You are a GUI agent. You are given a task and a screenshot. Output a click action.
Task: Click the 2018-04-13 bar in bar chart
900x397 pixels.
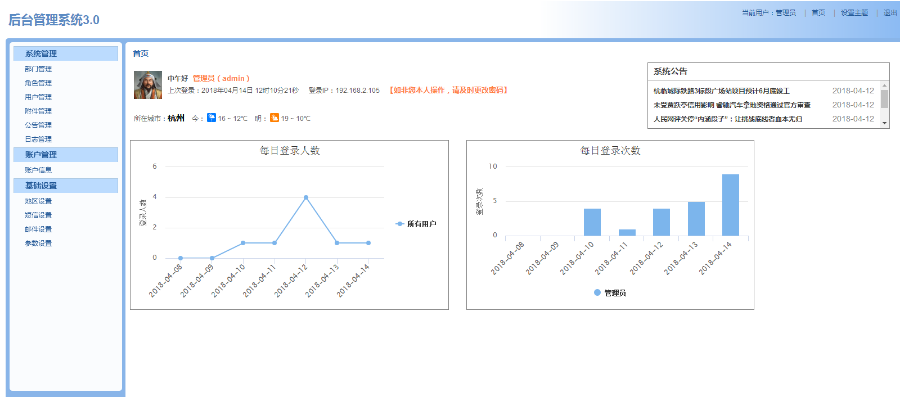(x=696, y=219)
